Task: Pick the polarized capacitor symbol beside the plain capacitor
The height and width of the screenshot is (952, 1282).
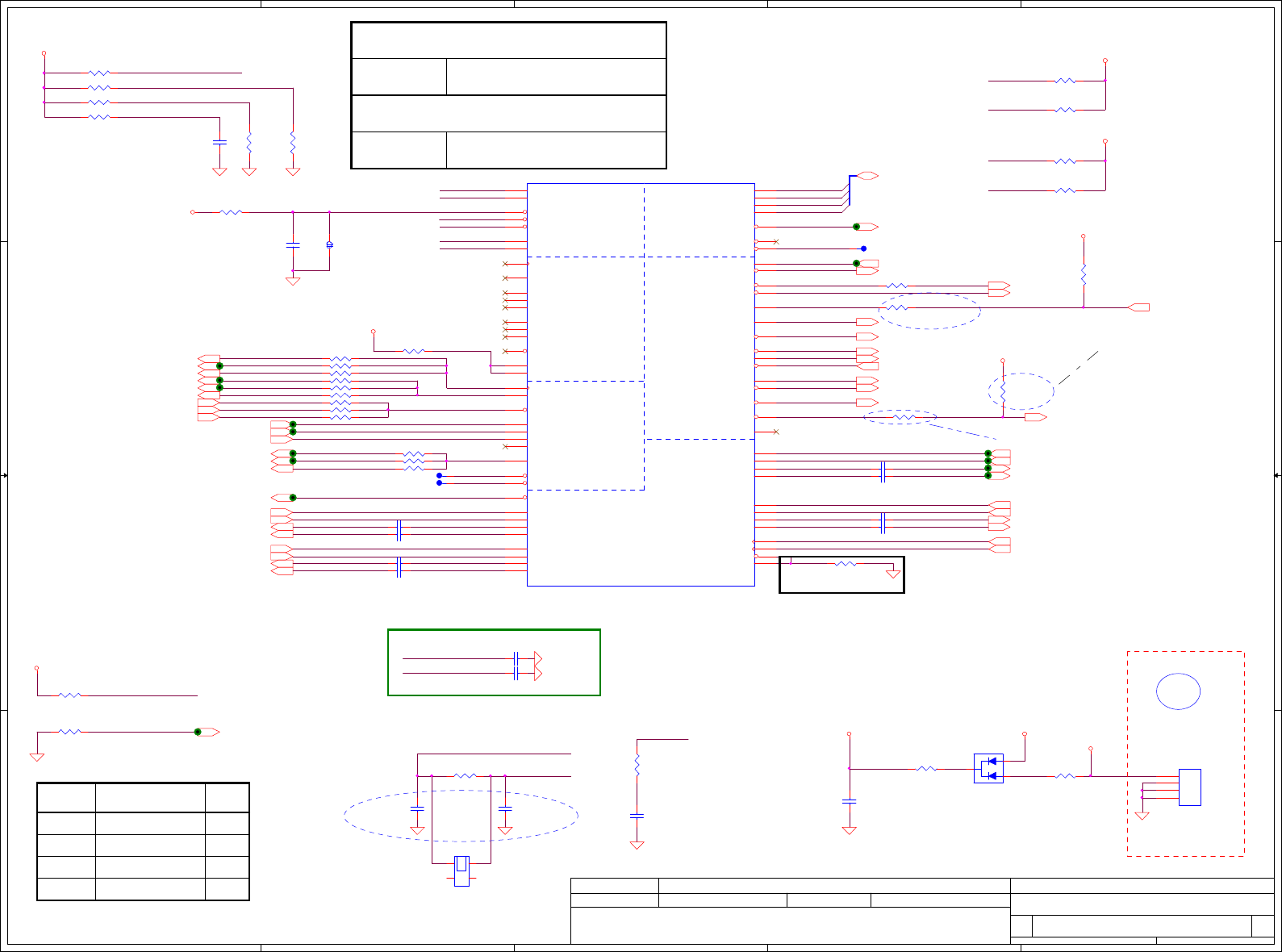Action: click(329, 244)
